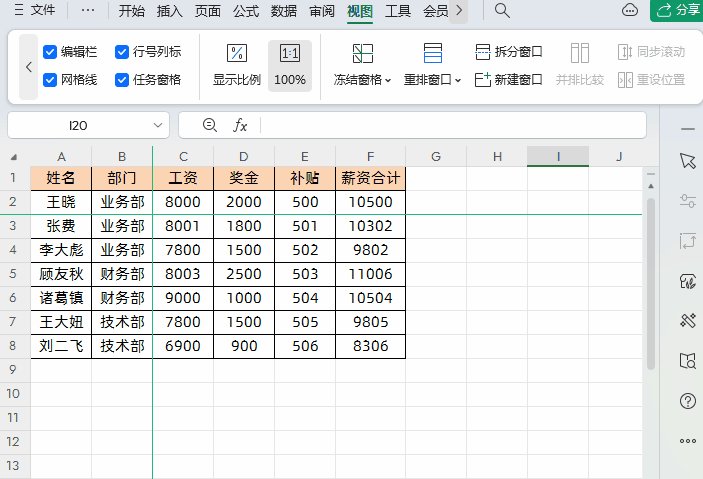Switch to the 开始 tab

coord(131,11)
